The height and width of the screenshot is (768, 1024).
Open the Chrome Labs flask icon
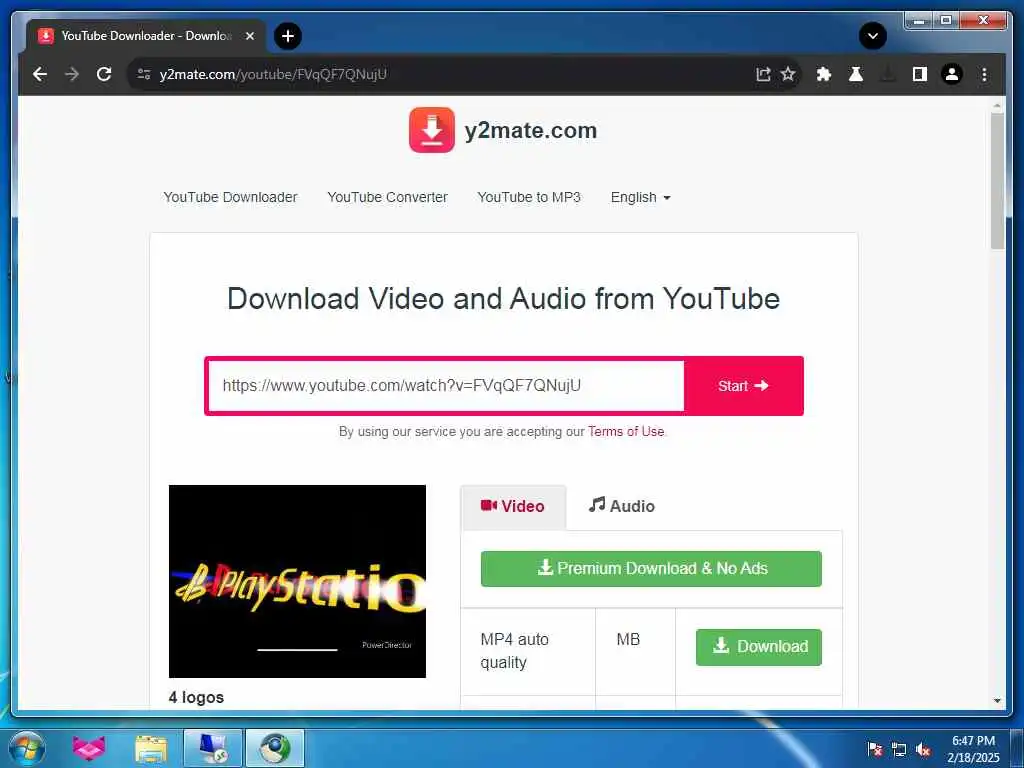(856, 74)
